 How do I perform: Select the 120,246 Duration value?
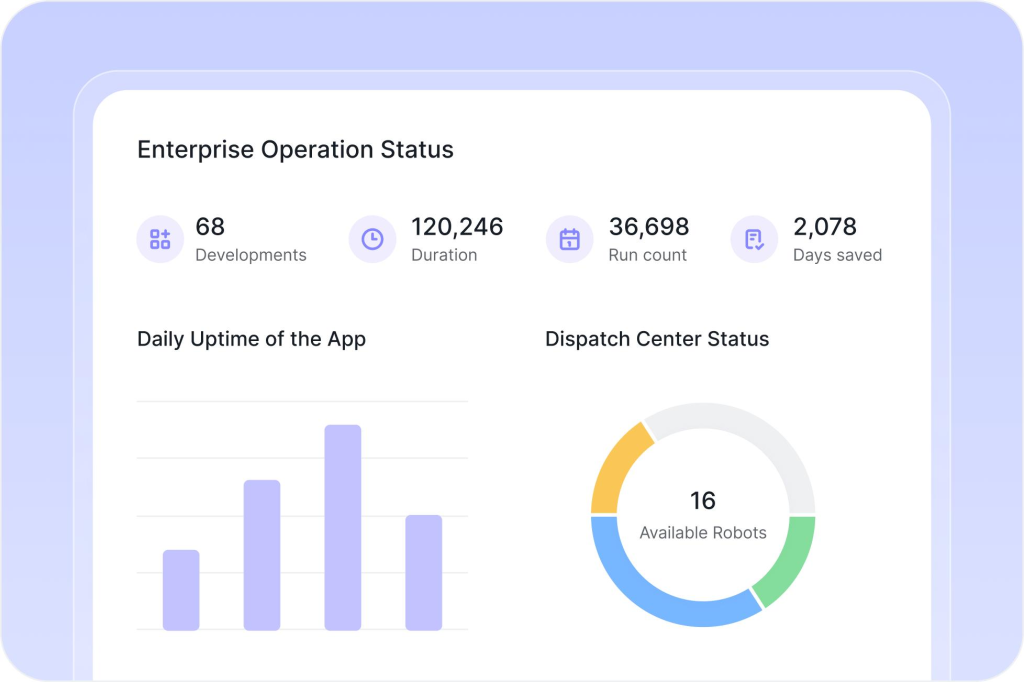(457, 227)
